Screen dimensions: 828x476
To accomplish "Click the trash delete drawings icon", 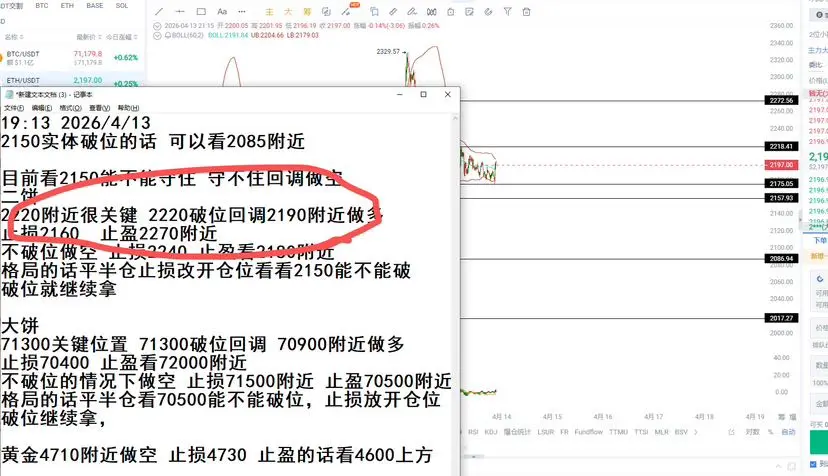I will pyautogui.click(x=526, y=12).
